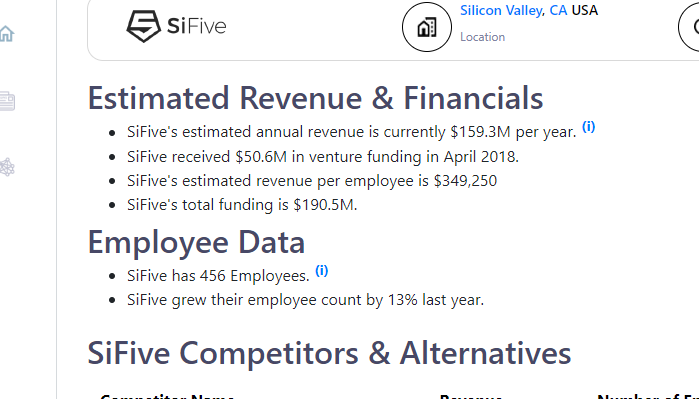Open the employee count info (i) icon

321,271
